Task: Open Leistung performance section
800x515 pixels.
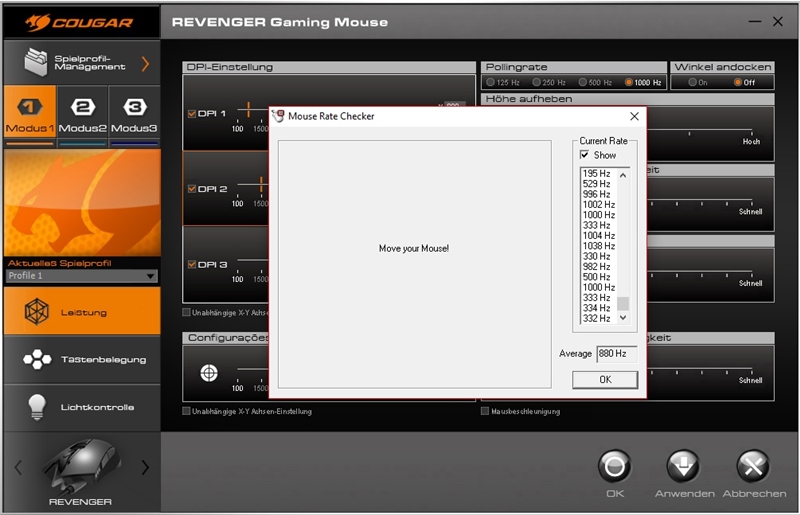Action: (82, 311)
